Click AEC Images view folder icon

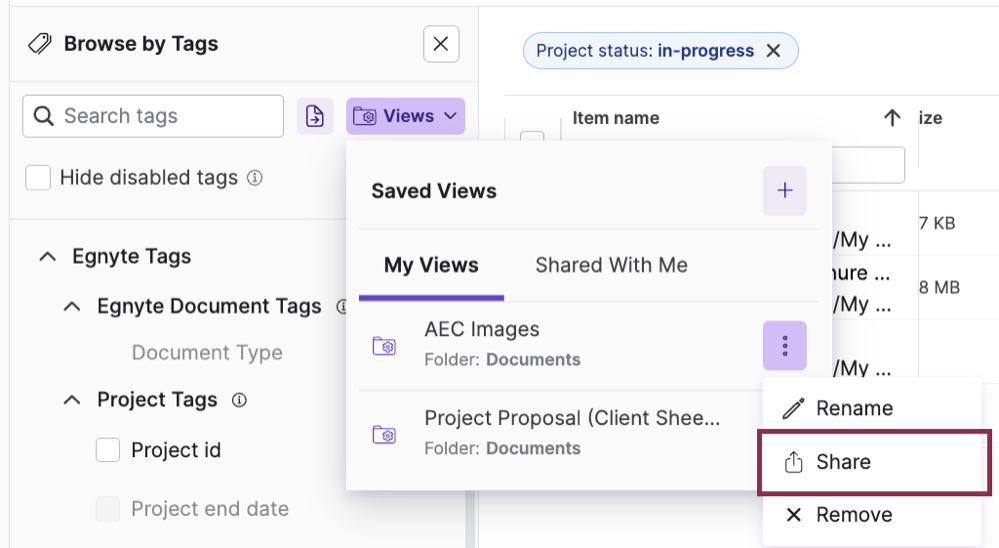pos(384,346)
